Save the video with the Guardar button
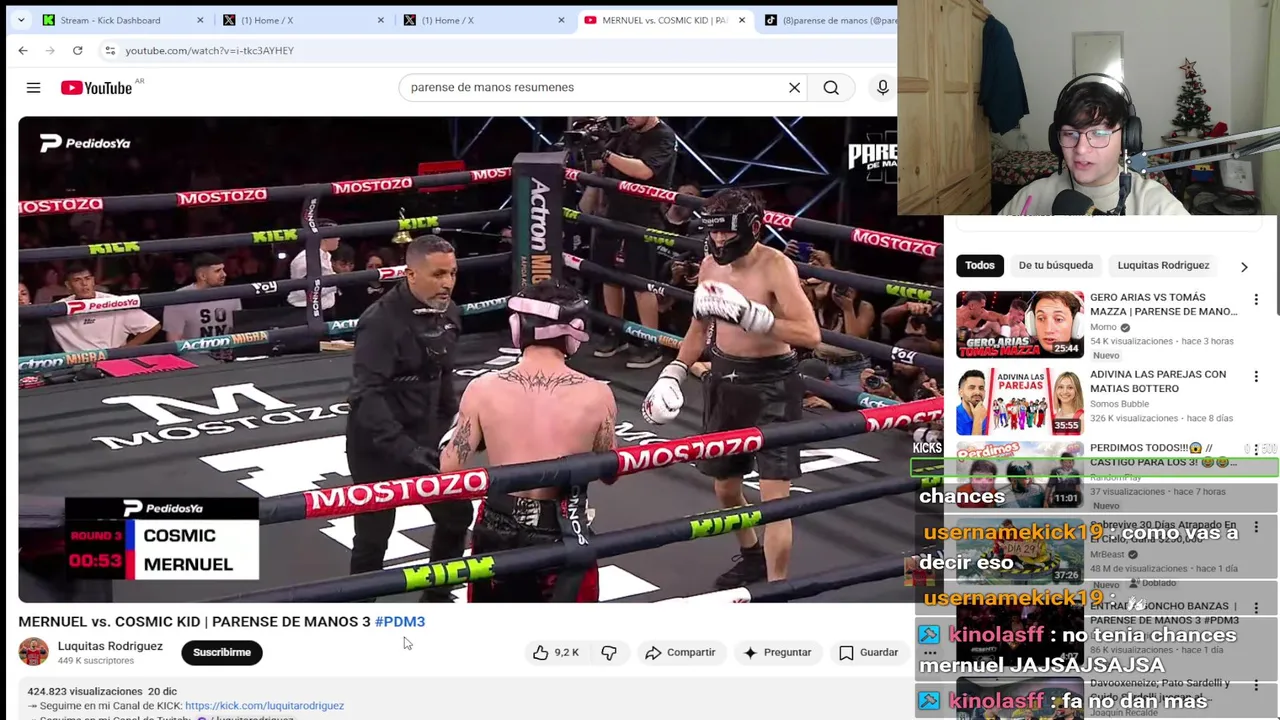This screenshot has height=720, width=1280. point(868,652)
